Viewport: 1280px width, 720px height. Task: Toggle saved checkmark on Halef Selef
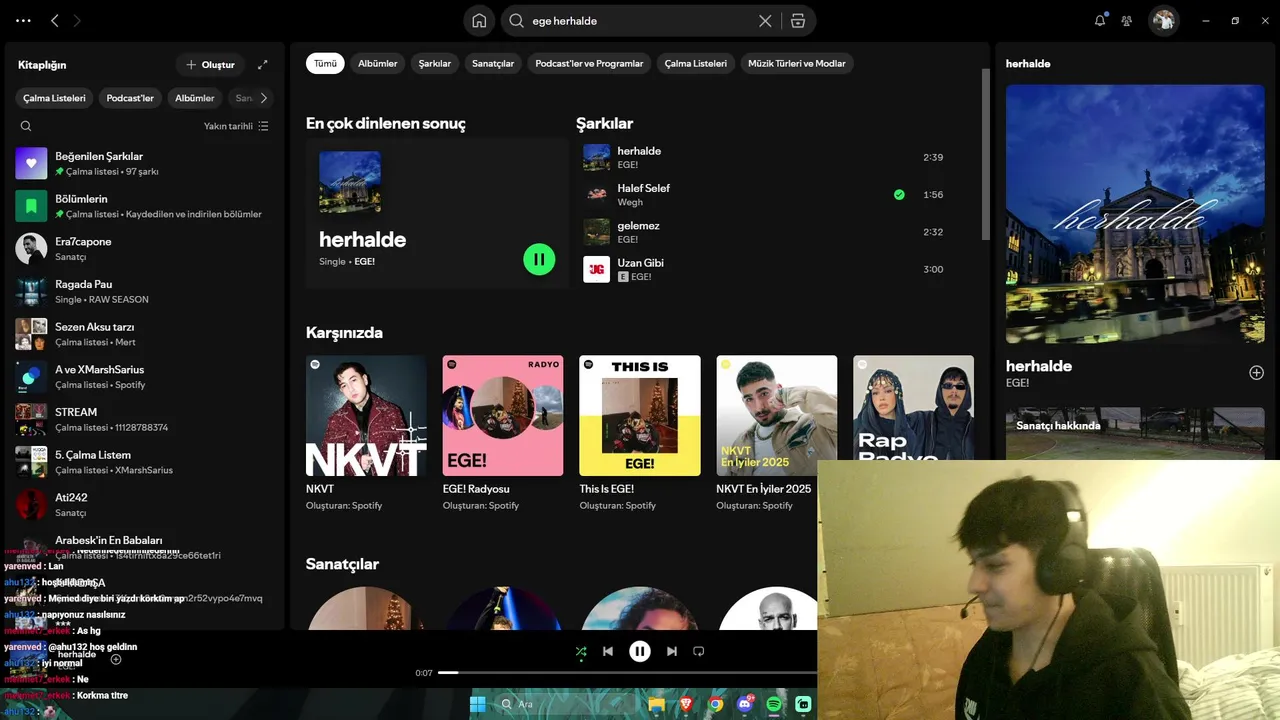(899, 195)
